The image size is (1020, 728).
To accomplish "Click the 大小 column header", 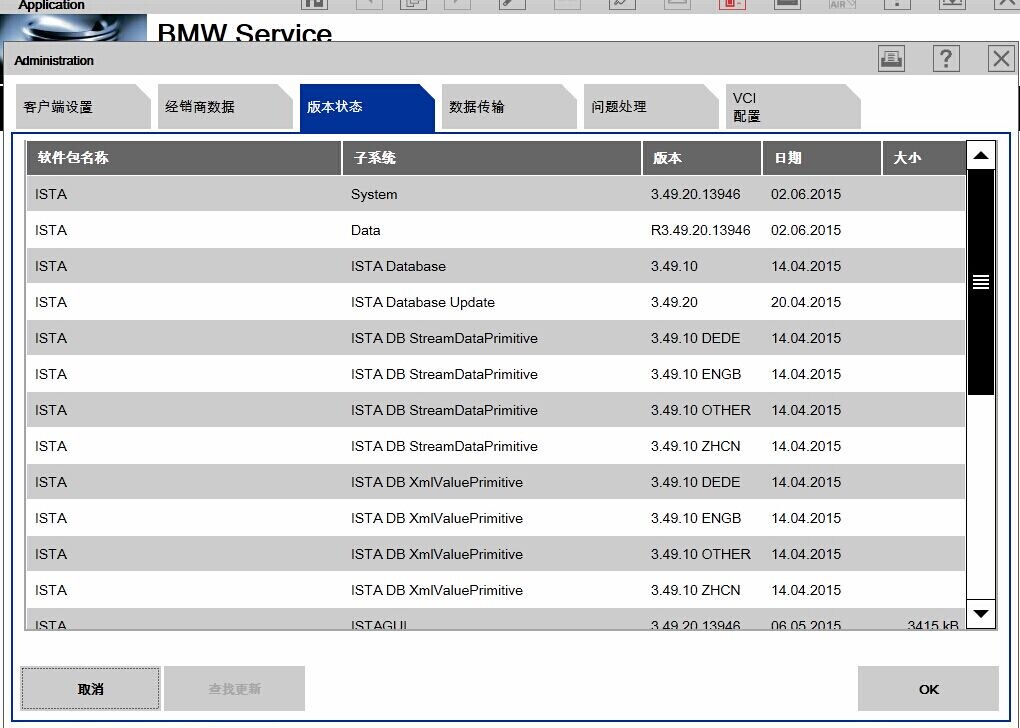I will tap(924, 158).
